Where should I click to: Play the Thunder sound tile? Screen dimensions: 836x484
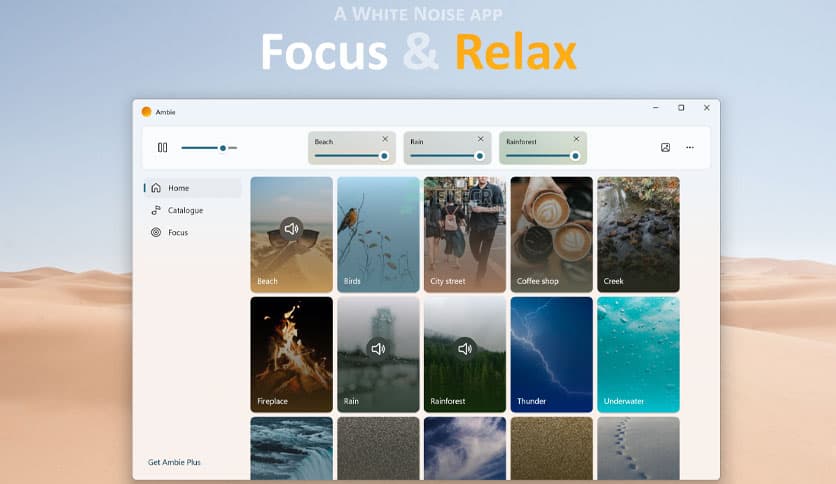(551, 354)
